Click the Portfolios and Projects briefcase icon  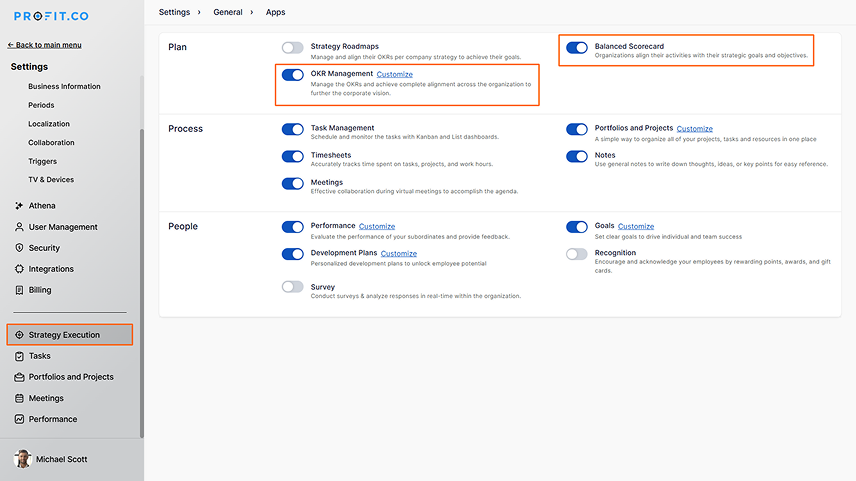pyautogui.click(x=19, y=377)
